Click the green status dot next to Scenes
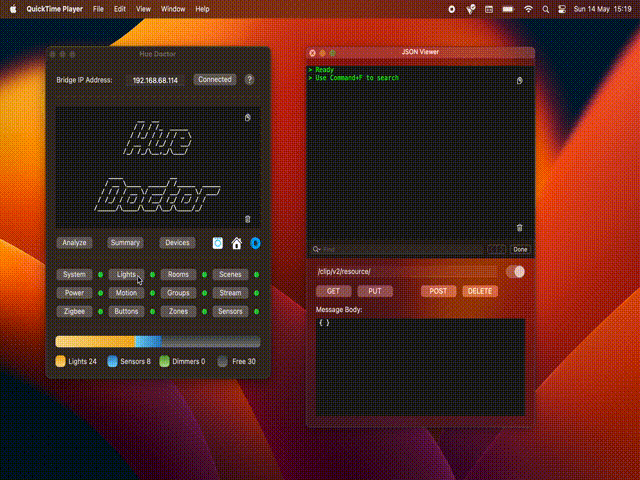The height and width of the screenshot is (480, 640). pos(256,275)
